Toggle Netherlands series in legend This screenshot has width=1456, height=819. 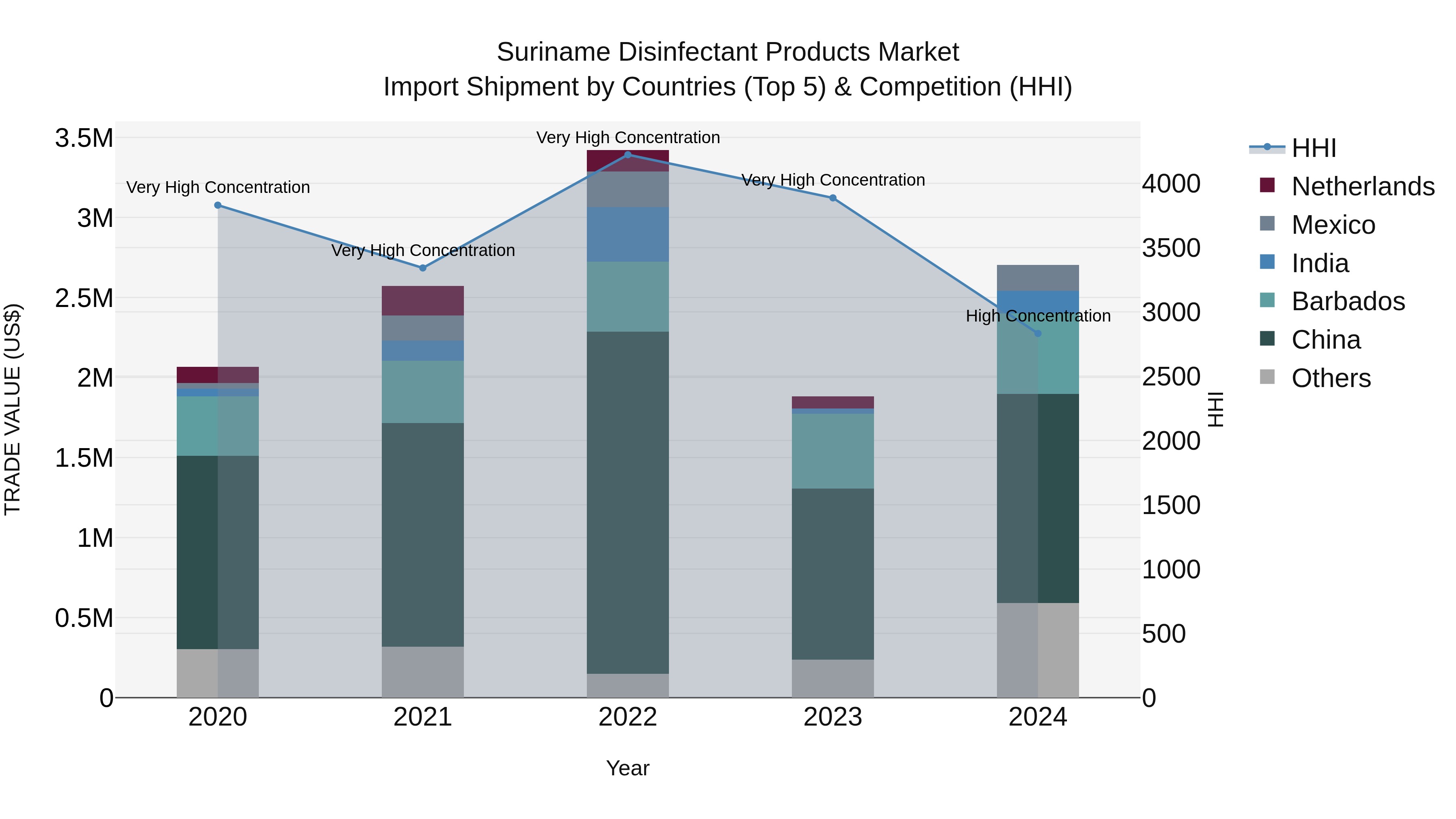[x=1347, y=186]
